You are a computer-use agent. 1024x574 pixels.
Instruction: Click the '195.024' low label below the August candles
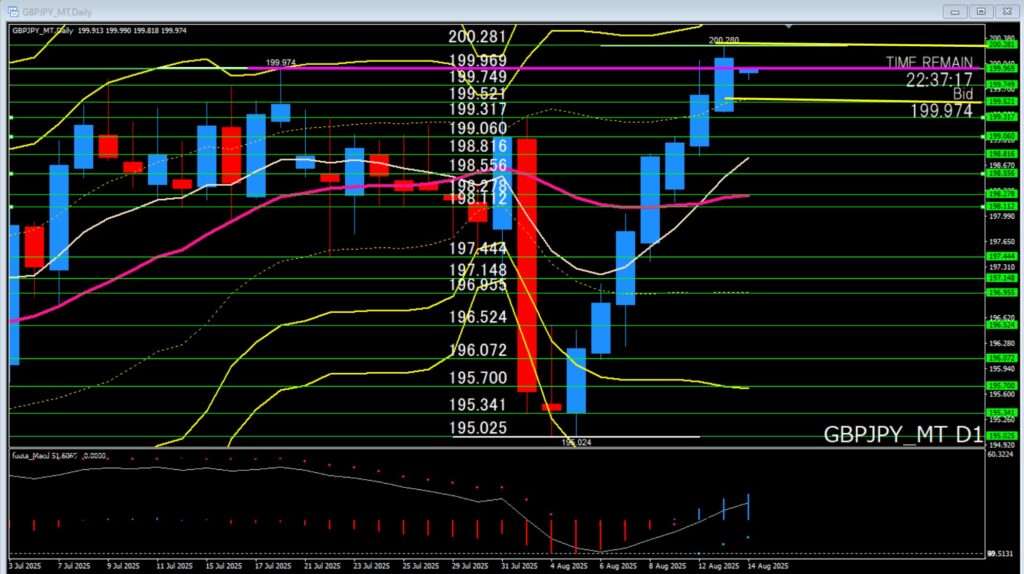[576, 442]
